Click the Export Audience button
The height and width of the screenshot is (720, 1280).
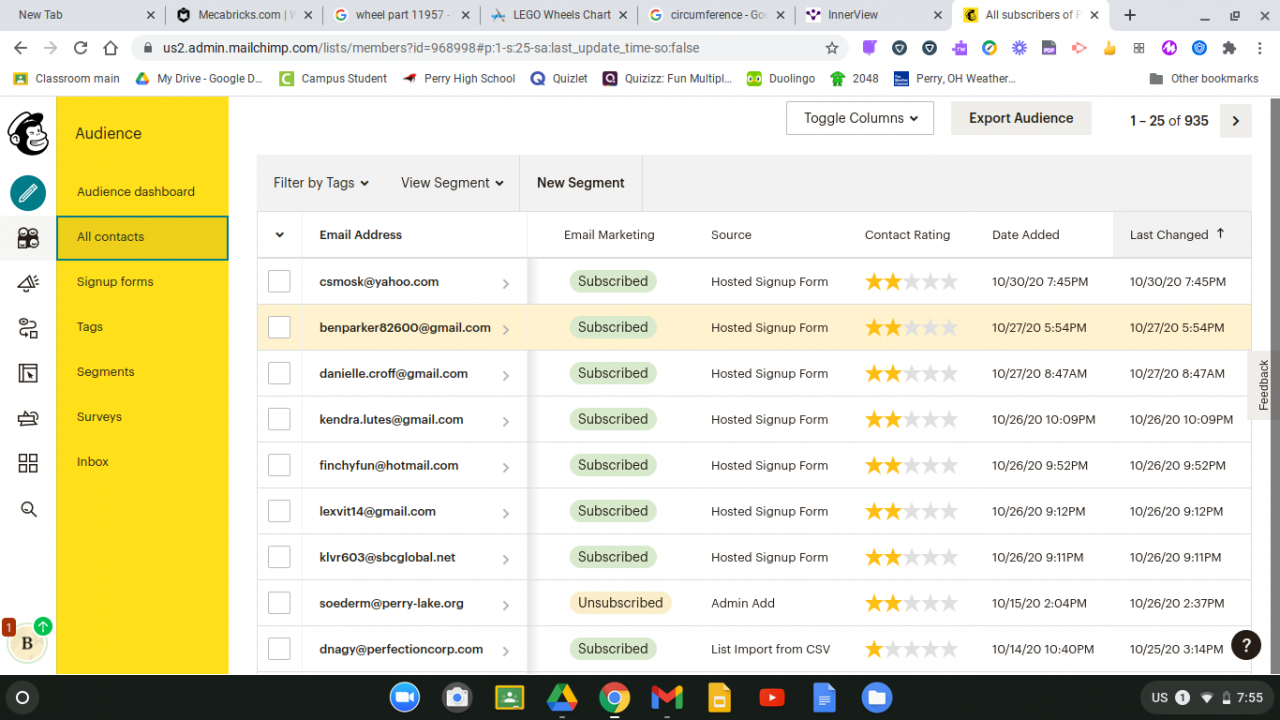[x=1021, y=118]
